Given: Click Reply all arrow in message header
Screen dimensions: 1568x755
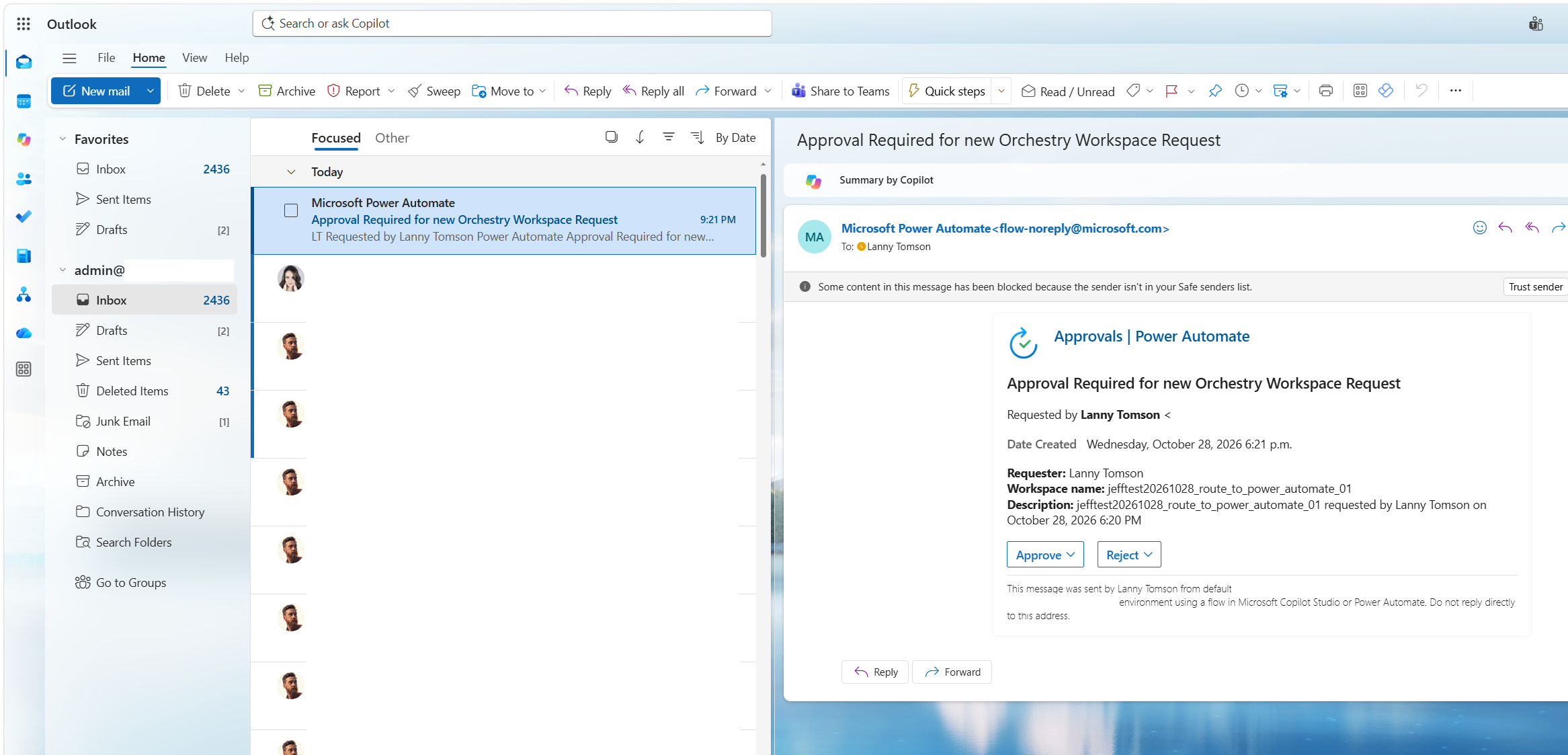Looking at the screenshot, I should tap(1532, 228).
